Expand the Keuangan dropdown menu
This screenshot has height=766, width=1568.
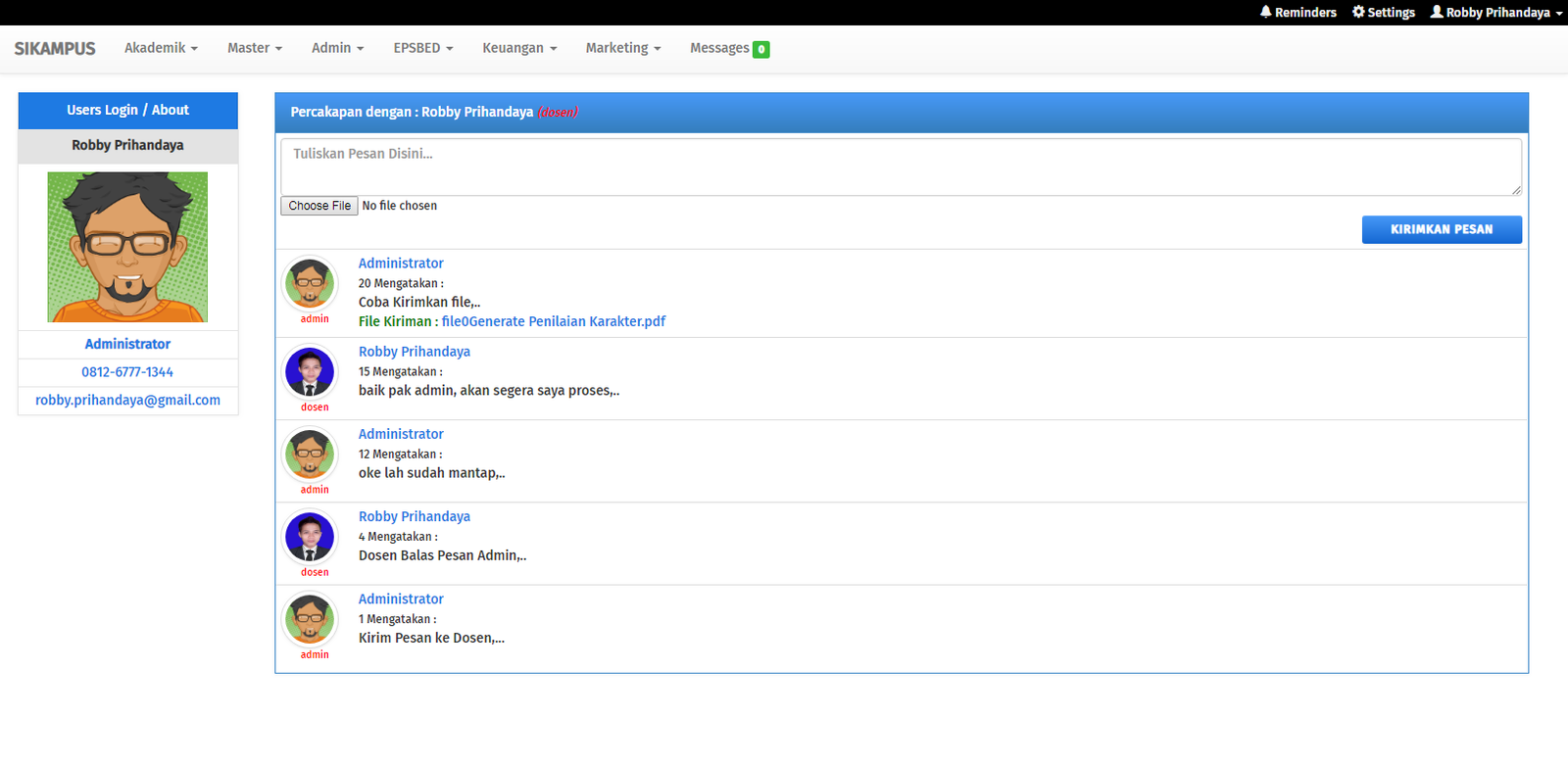pos(518,48)
